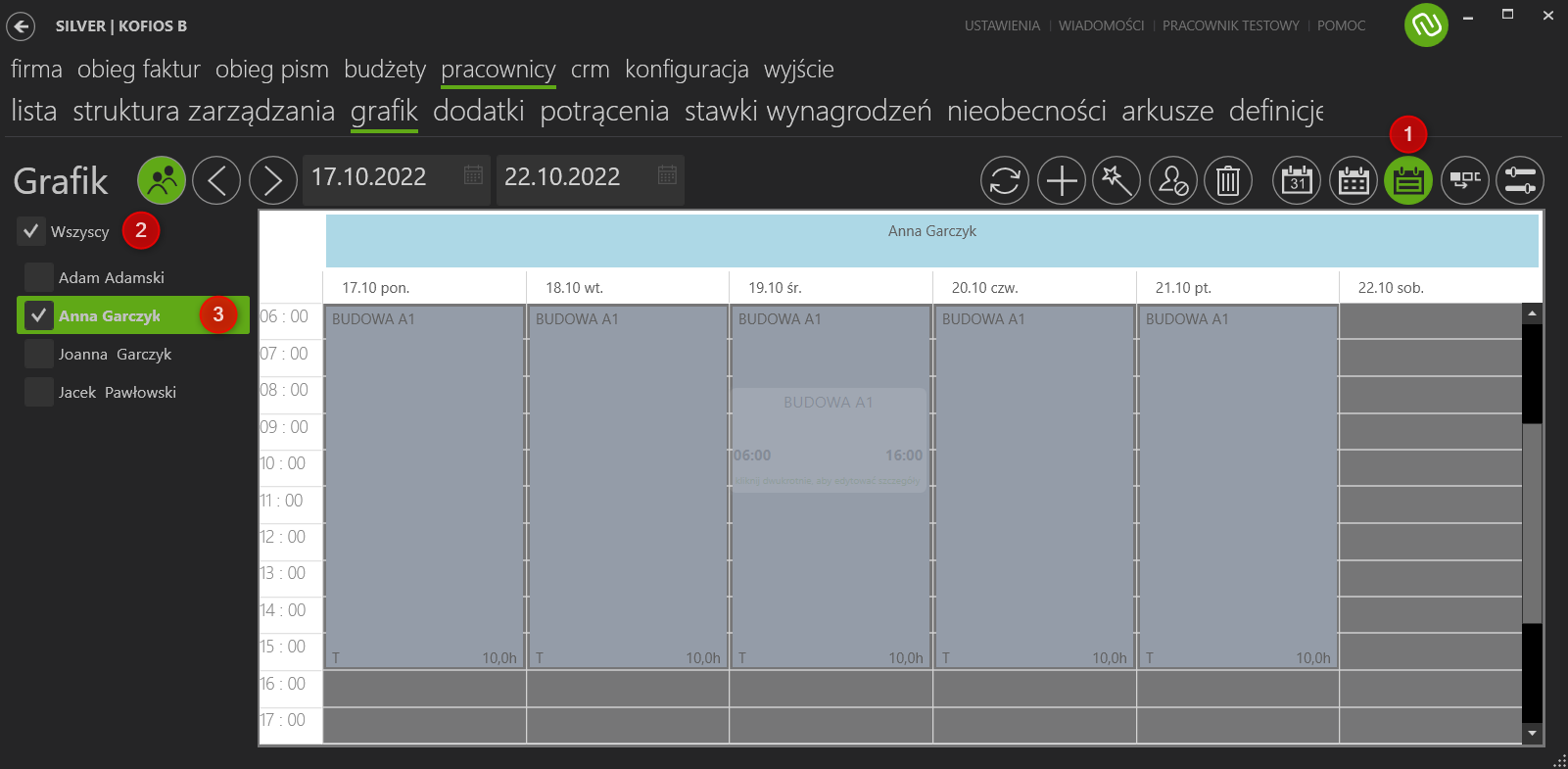The height and width of the screenshot is (769, 1568).
Task: Open the firma menu
Action: click(x=36, y=70)
